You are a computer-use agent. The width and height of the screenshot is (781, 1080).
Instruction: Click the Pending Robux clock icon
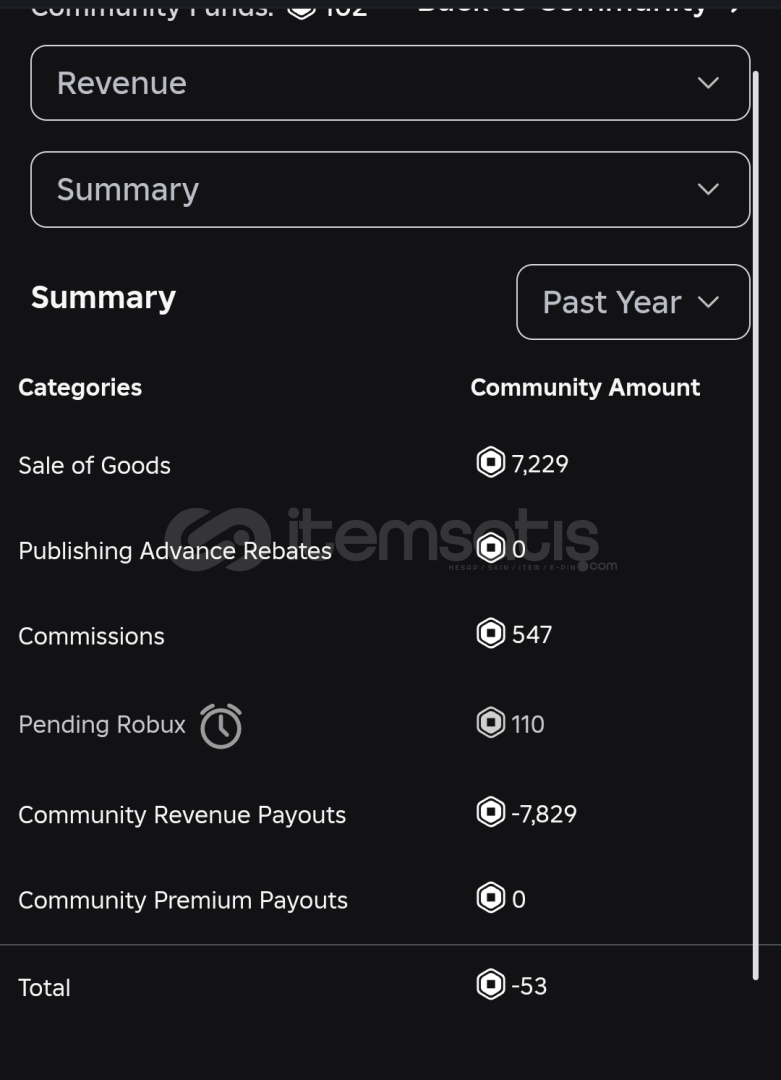tap(221, 726)
